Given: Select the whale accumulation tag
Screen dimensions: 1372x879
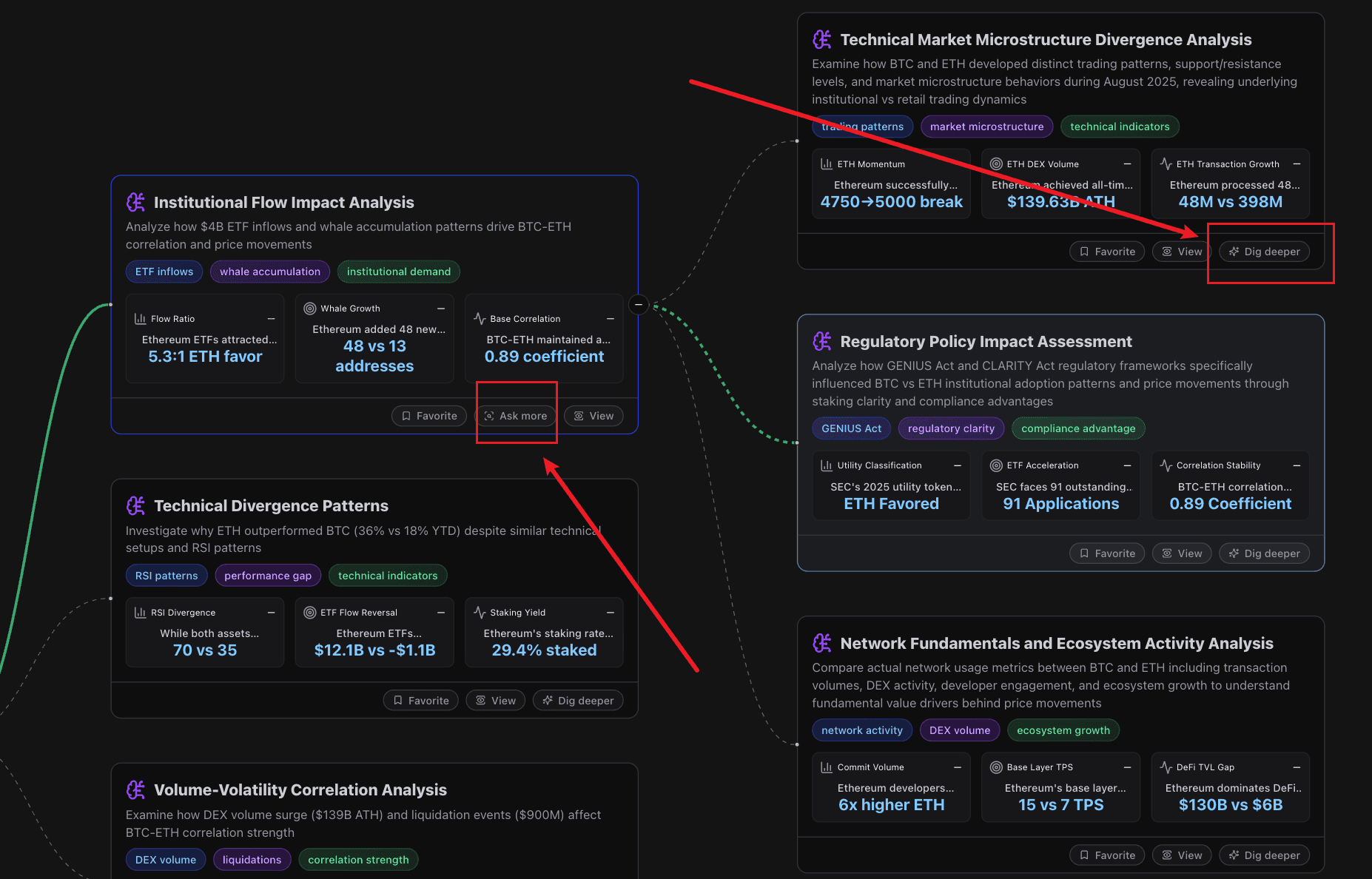Looking at the screenshot, I should [270, 272].
